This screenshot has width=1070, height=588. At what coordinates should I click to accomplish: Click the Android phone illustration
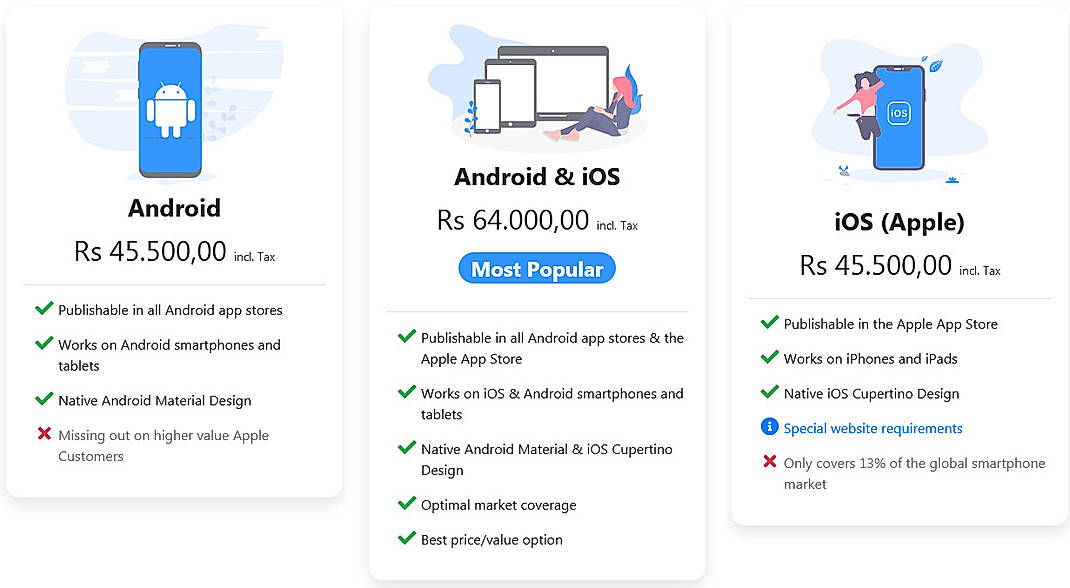pyautogui.click(x=174, y=108)
